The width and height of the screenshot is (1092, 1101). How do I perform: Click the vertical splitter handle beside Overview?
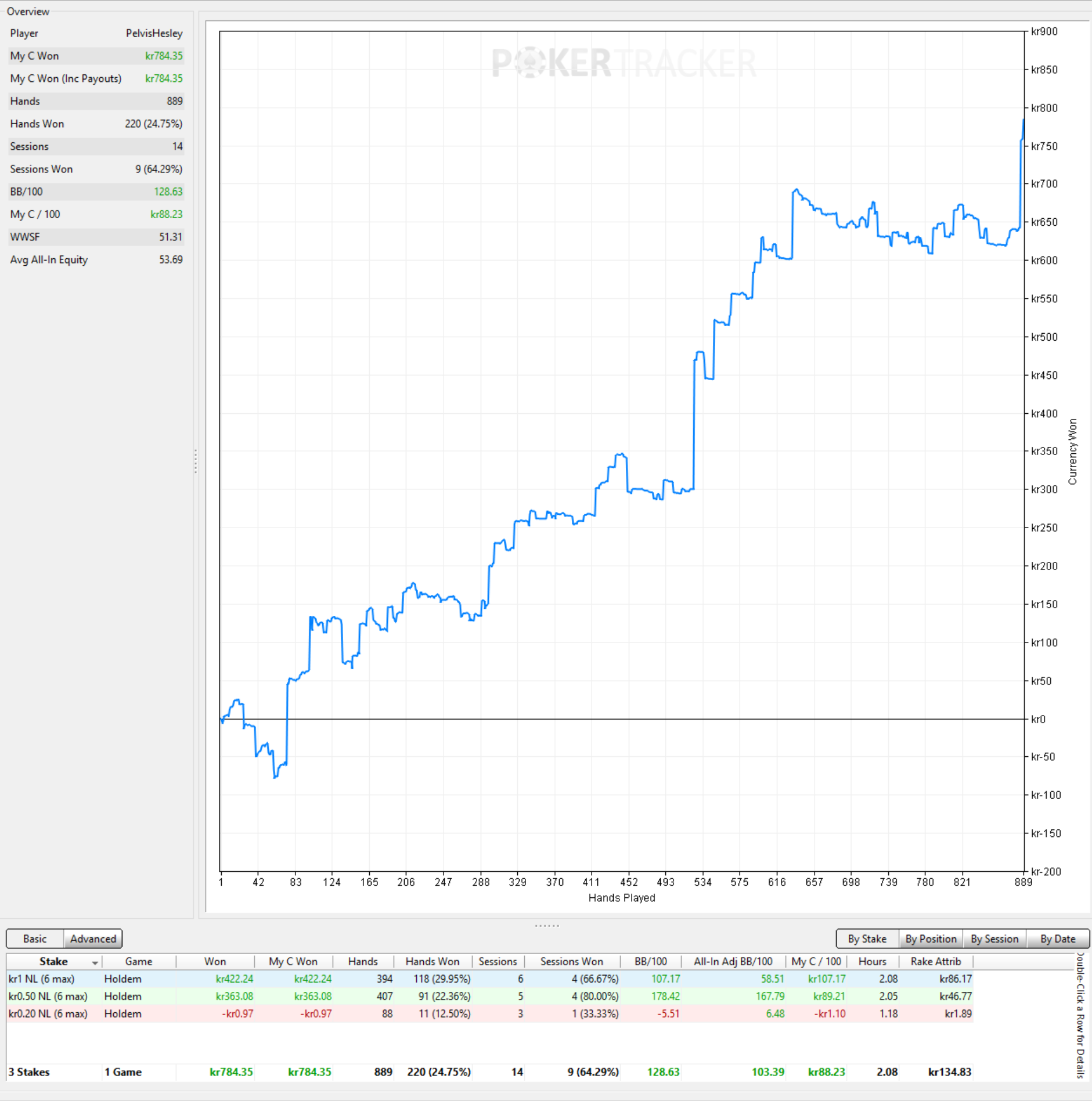(x=196, y=461)
